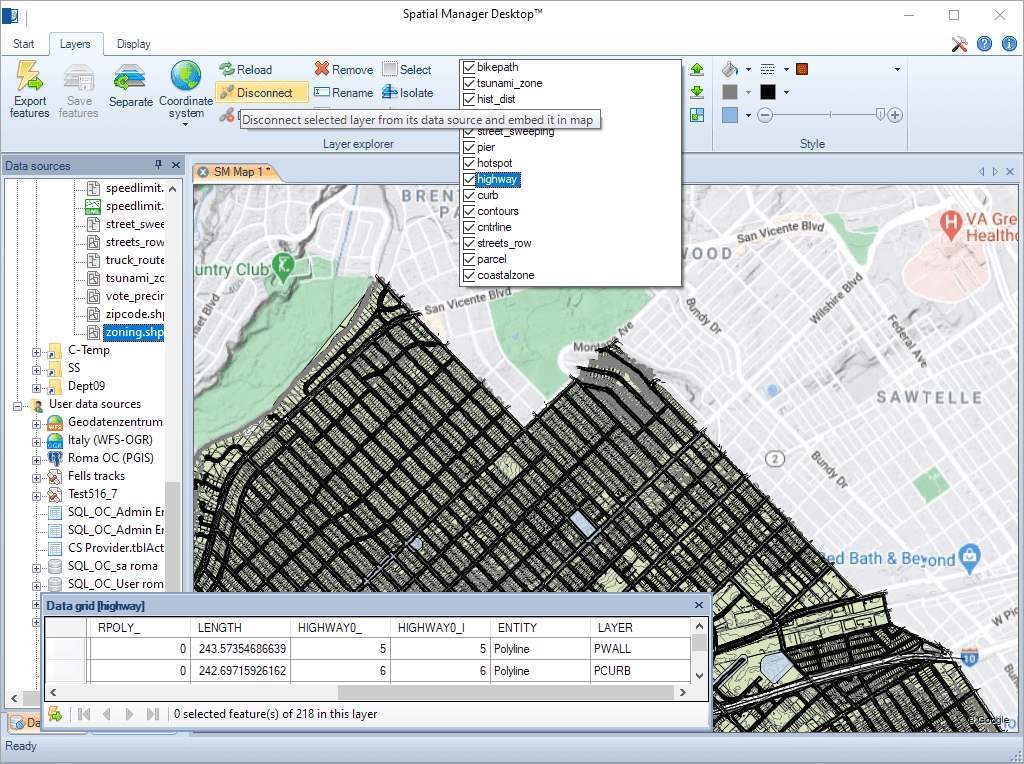The image size is (1024, 764).
Task: Click the export icon in Data grid toolbar
Action: [55, 714]
